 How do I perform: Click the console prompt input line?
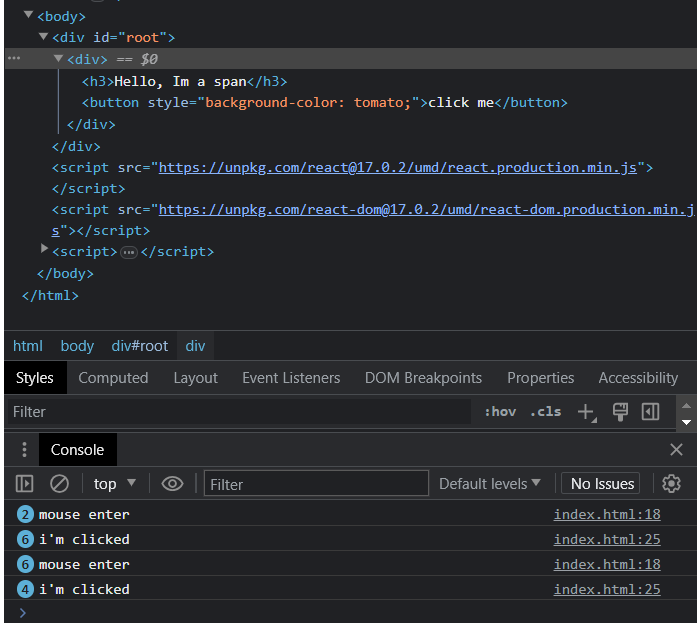(x=350, y=612)
